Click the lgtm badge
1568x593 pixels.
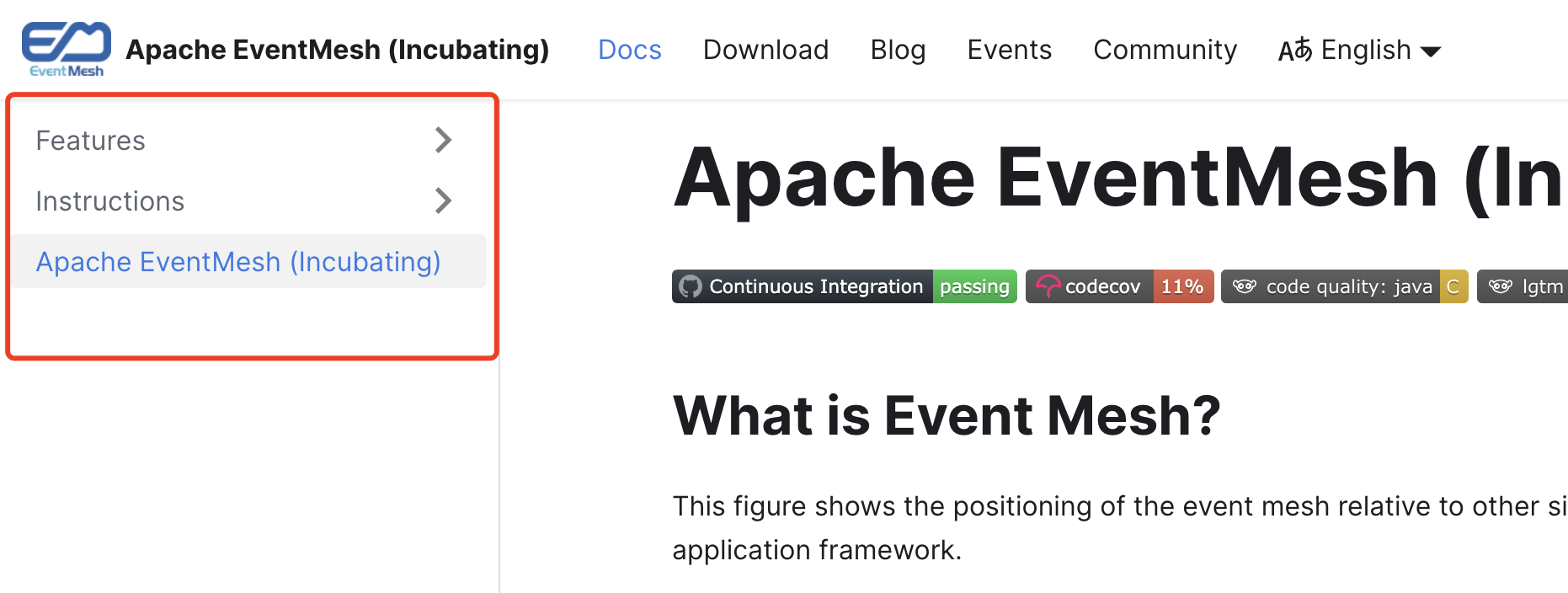coord(1523,286)
